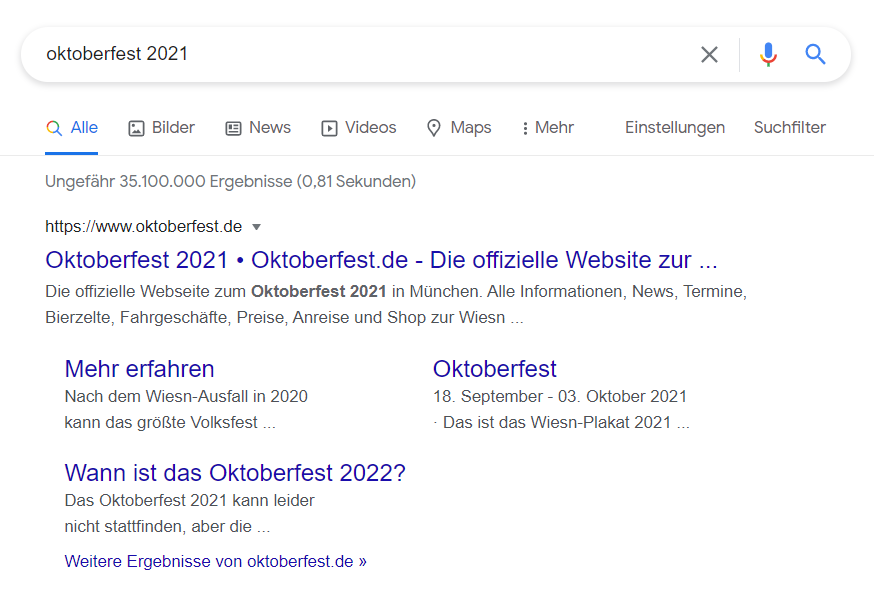The height and width of the screenshot is (590, 874).
Task: Click the News newspaper icon
Action: (233, 128)
